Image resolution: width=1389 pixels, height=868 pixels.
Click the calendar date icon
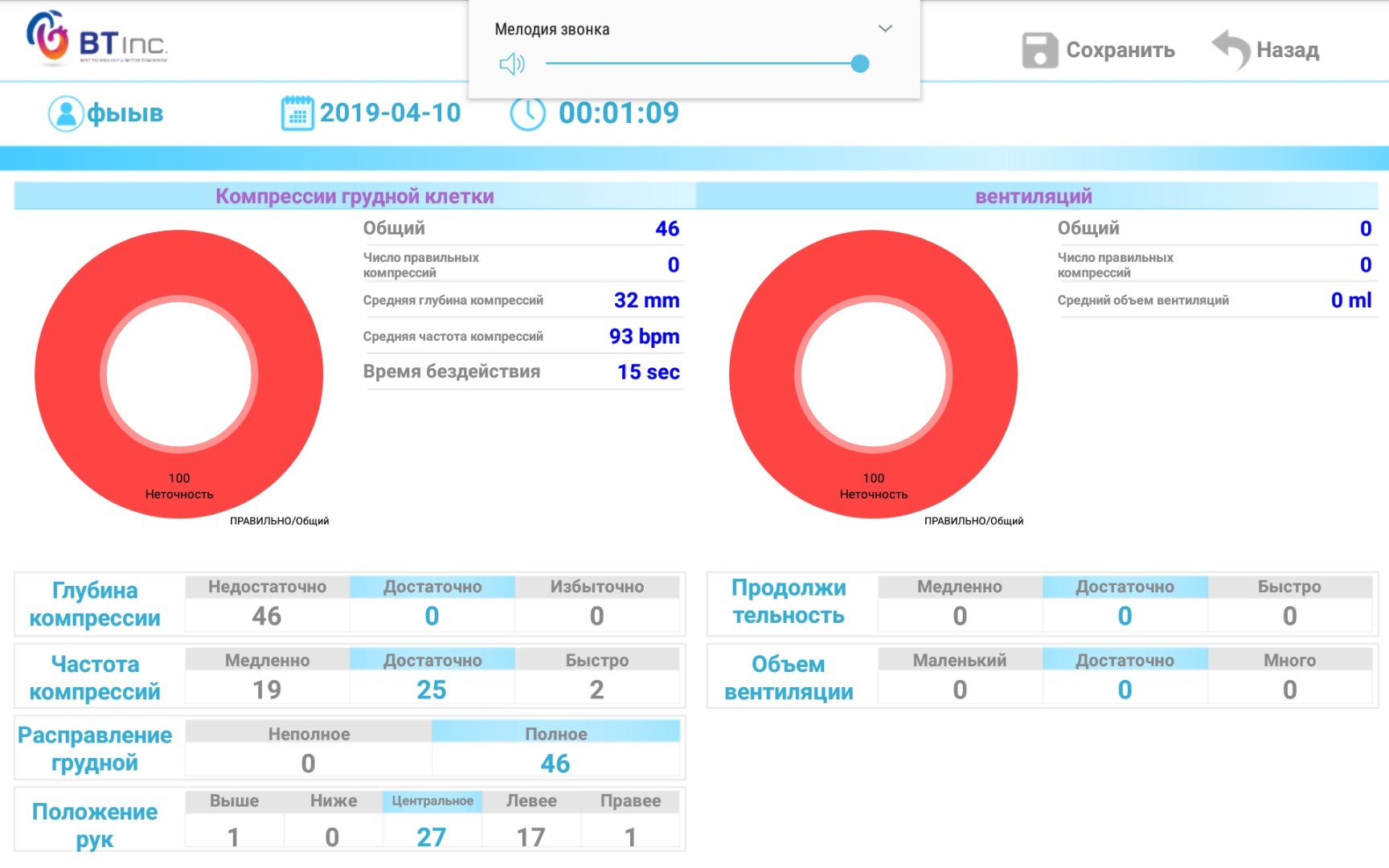pos(297,113)
